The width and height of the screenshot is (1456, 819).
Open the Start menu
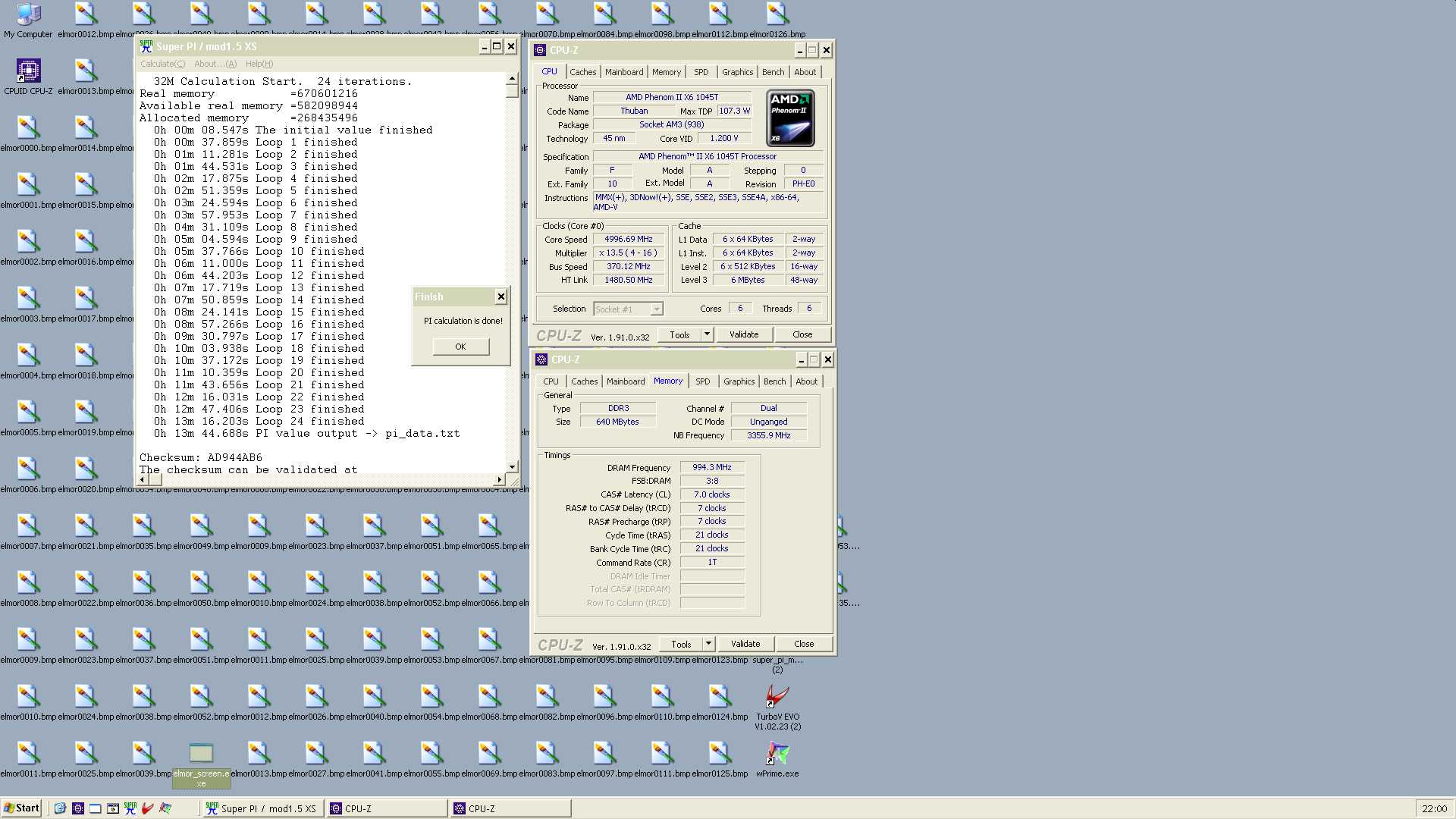[x=21, y=808]
